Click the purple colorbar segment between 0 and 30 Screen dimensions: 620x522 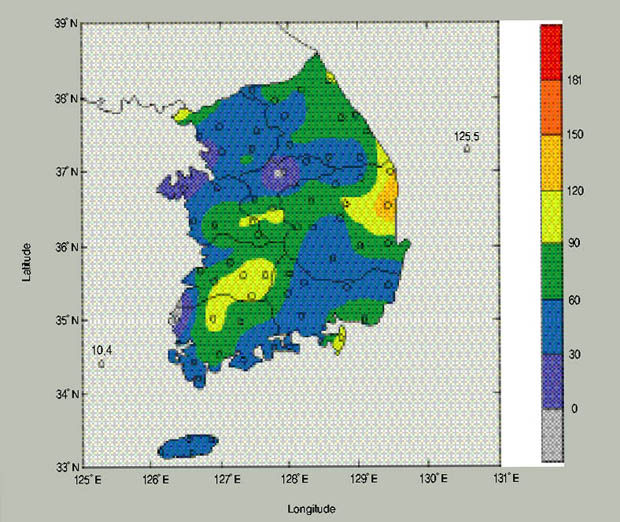click(552, 381)
